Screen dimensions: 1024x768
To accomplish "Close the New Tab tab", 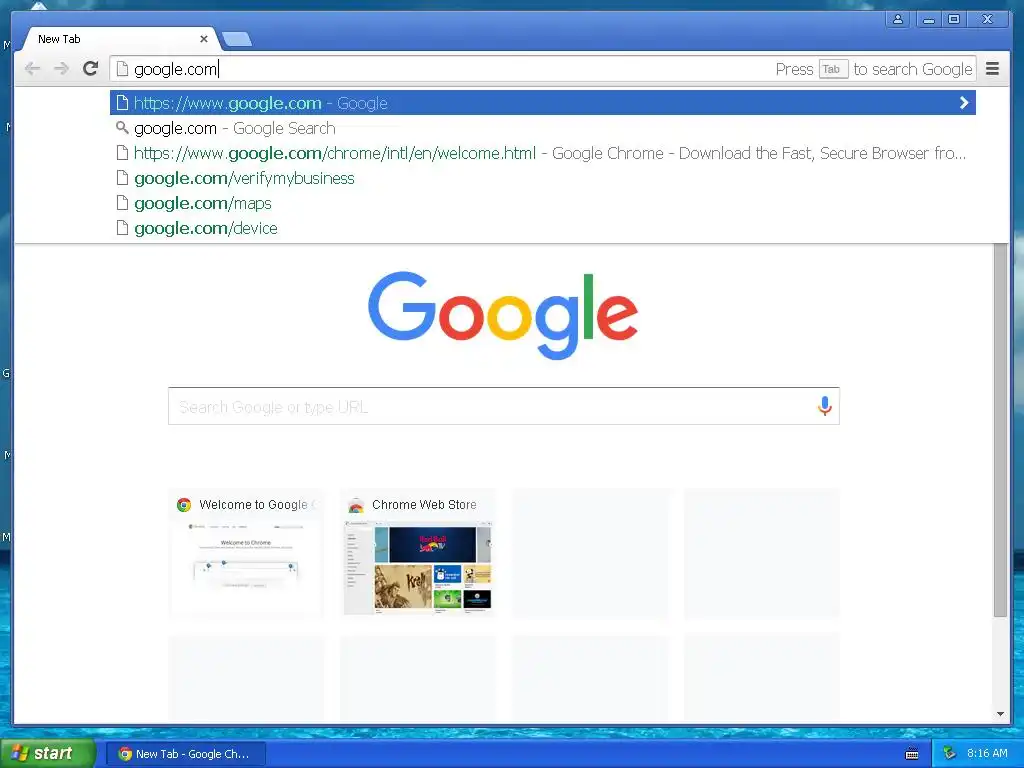I will coord(204,39).
